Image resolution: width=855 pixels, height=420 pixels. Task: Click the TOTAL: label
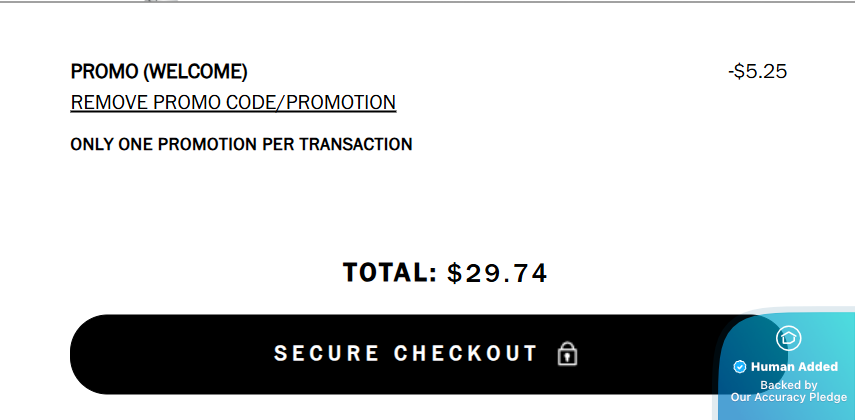(390, 272)
